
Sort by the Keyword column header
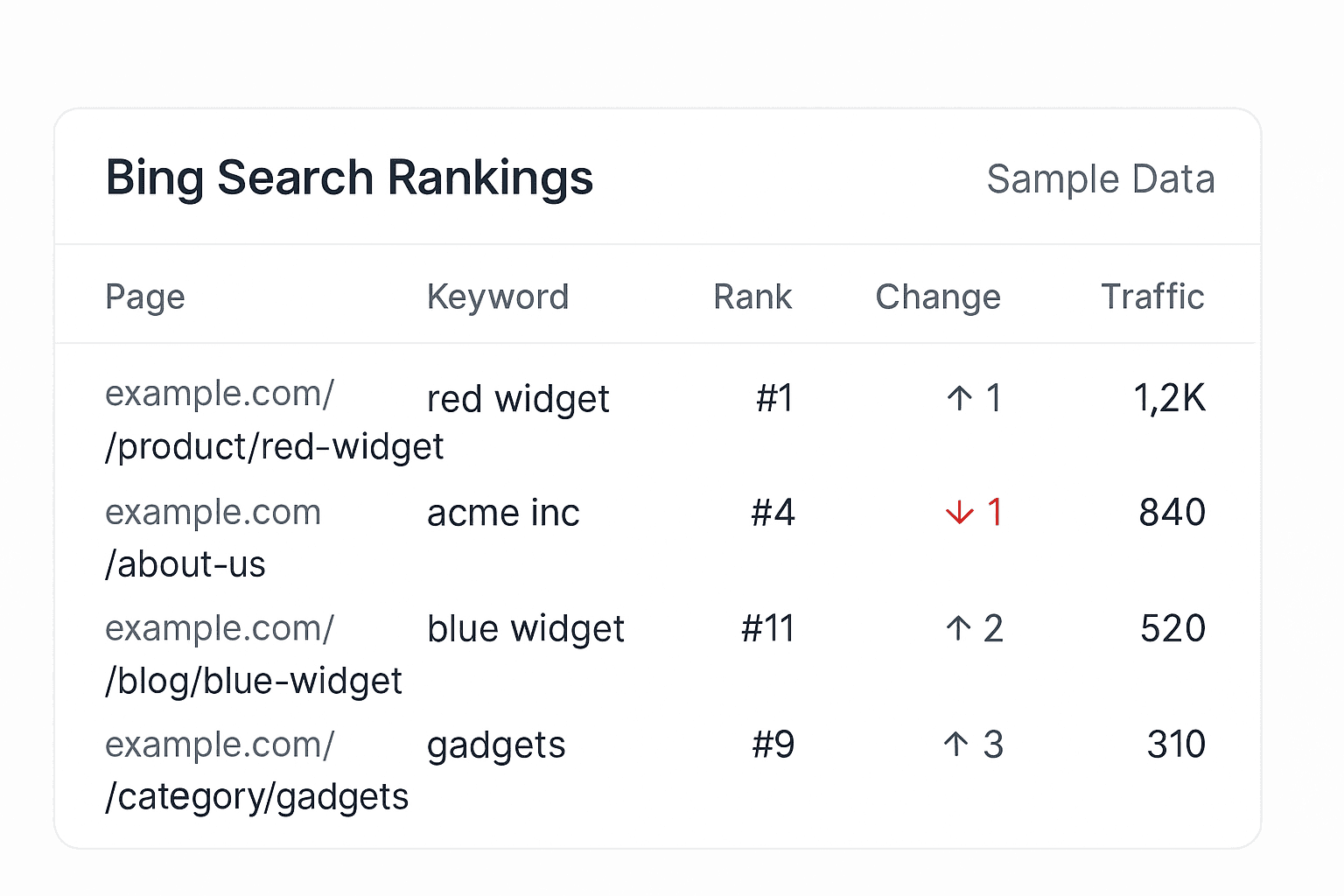(x=498, y=297)
